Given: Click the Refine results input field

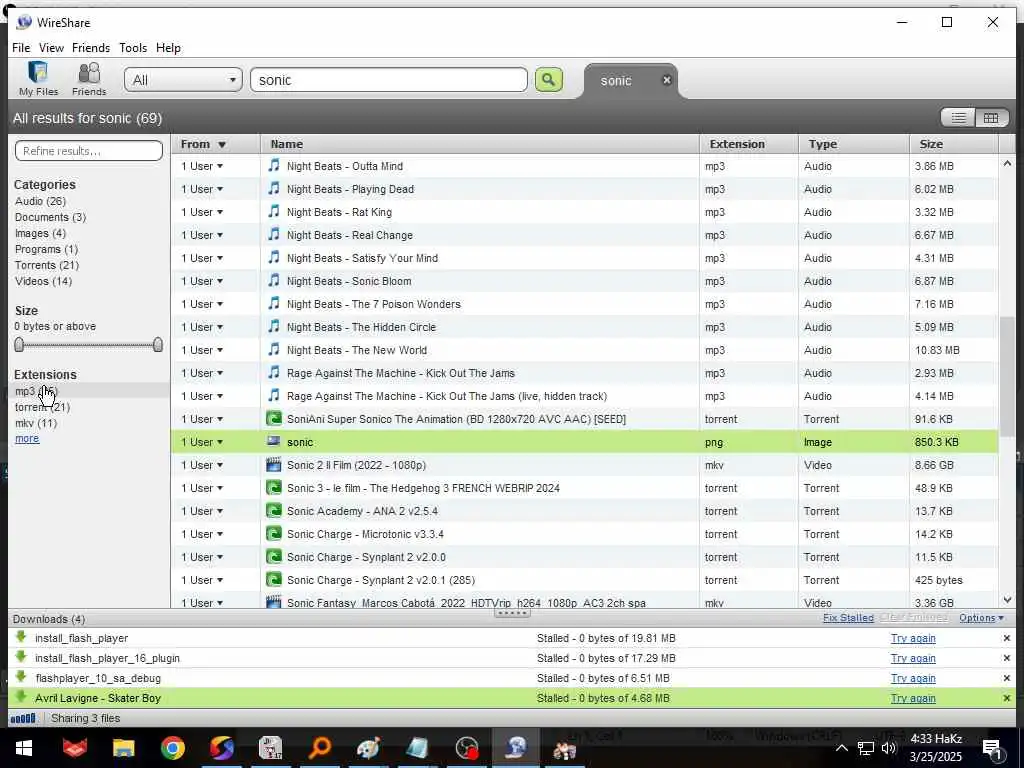Looking at the screenshot, I should [x=89, y=151].
